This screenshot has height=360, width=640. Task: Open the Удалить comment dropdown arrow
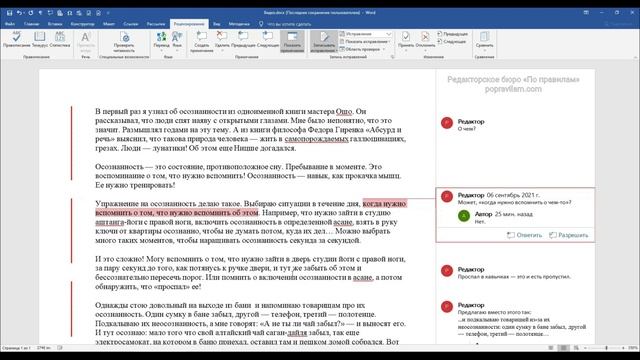tap(222, 50)
